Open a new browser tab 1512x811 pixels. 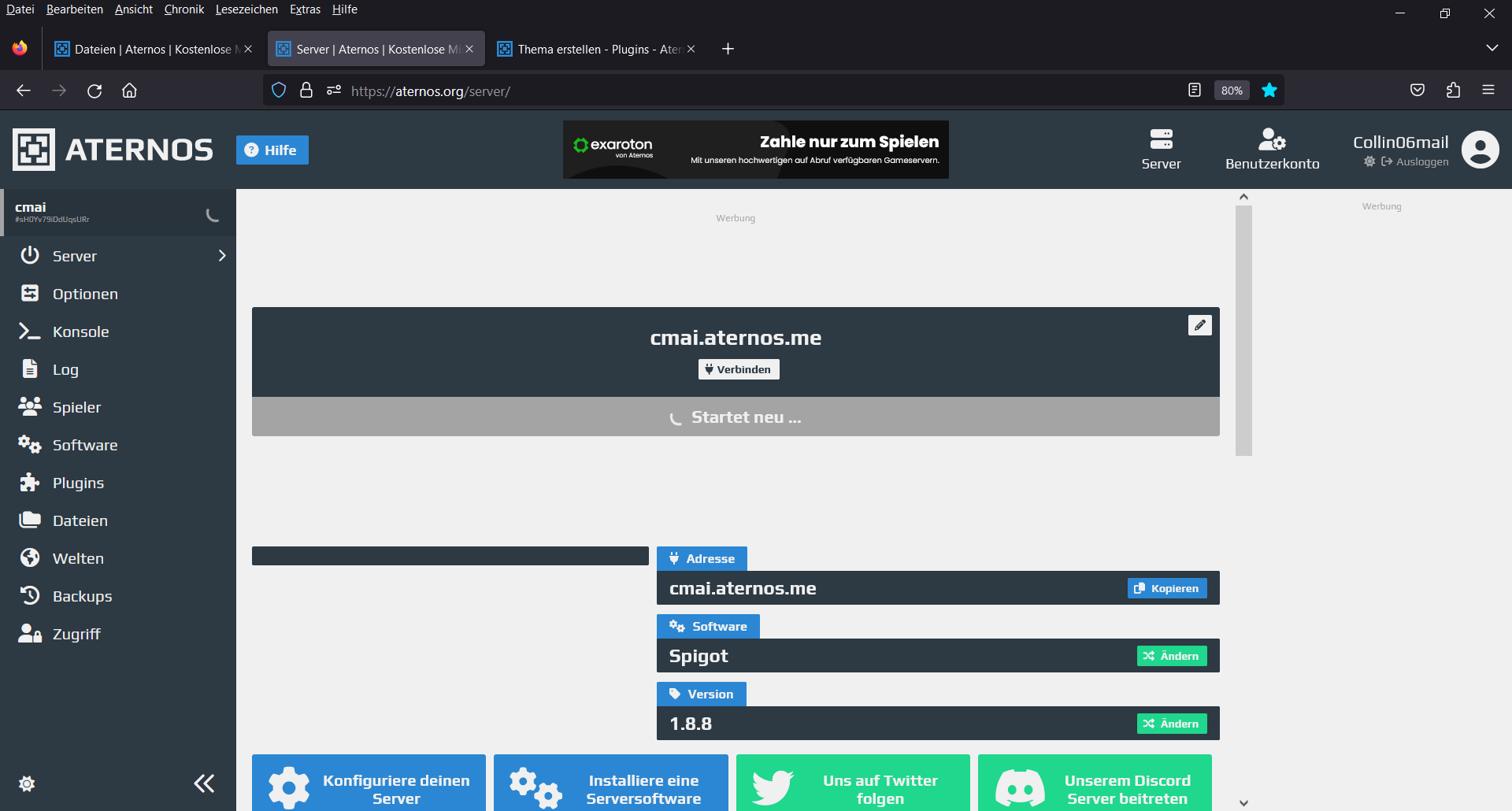[728, 49]
